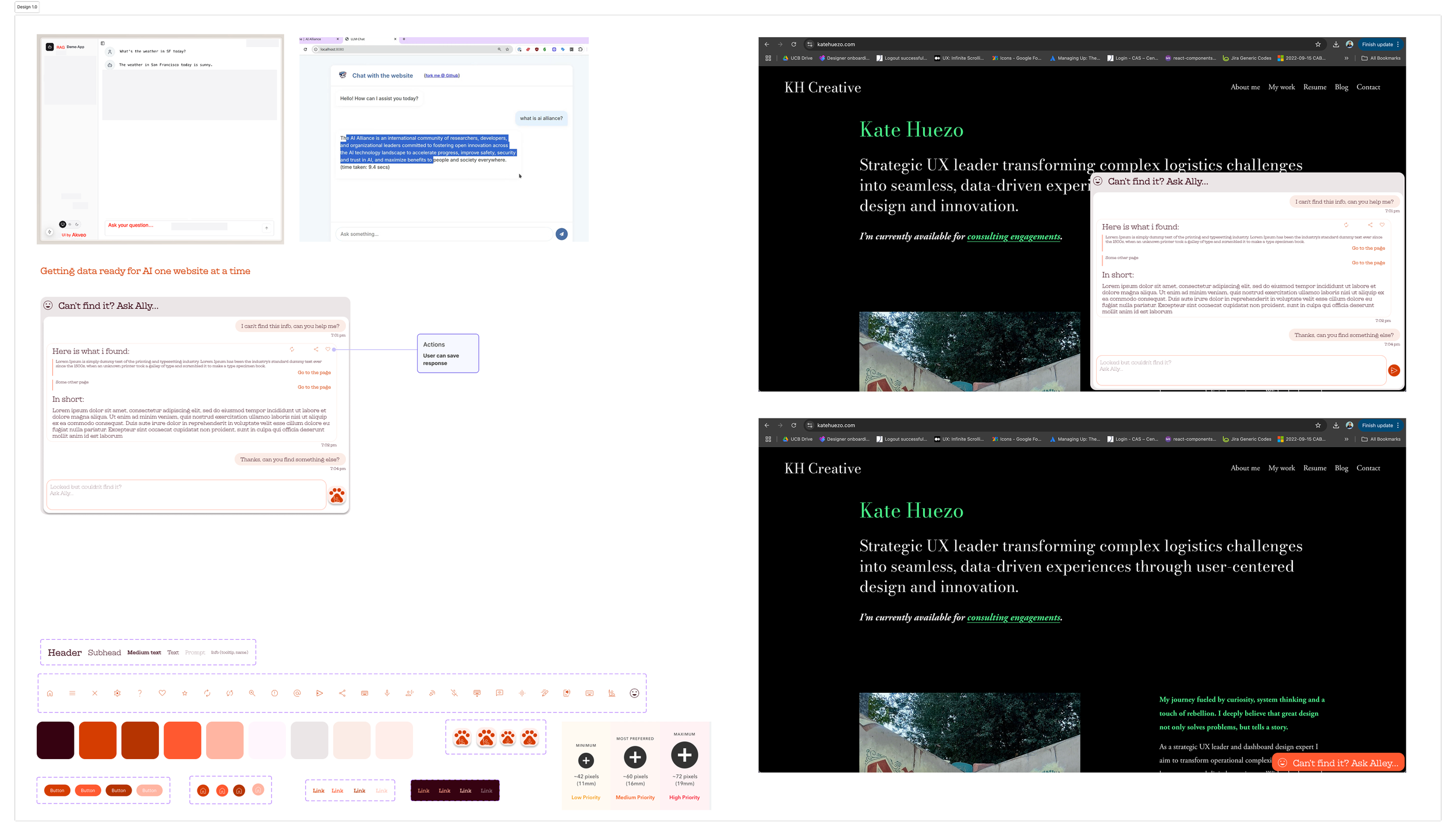Click the "Ask something..." chat input field
The width and height of the screenshot is (1456, 836).
pos(443,234)
